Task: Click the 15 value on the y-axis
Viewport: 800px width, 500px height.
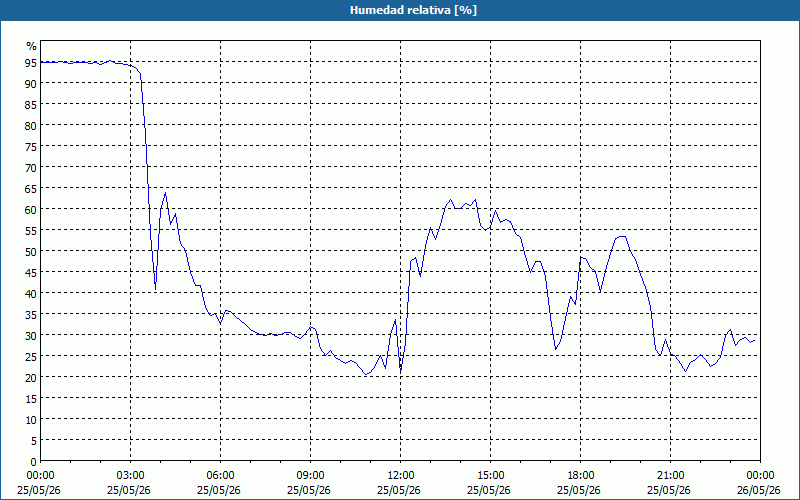Action: pyautogui.click(x=31, y=398)
